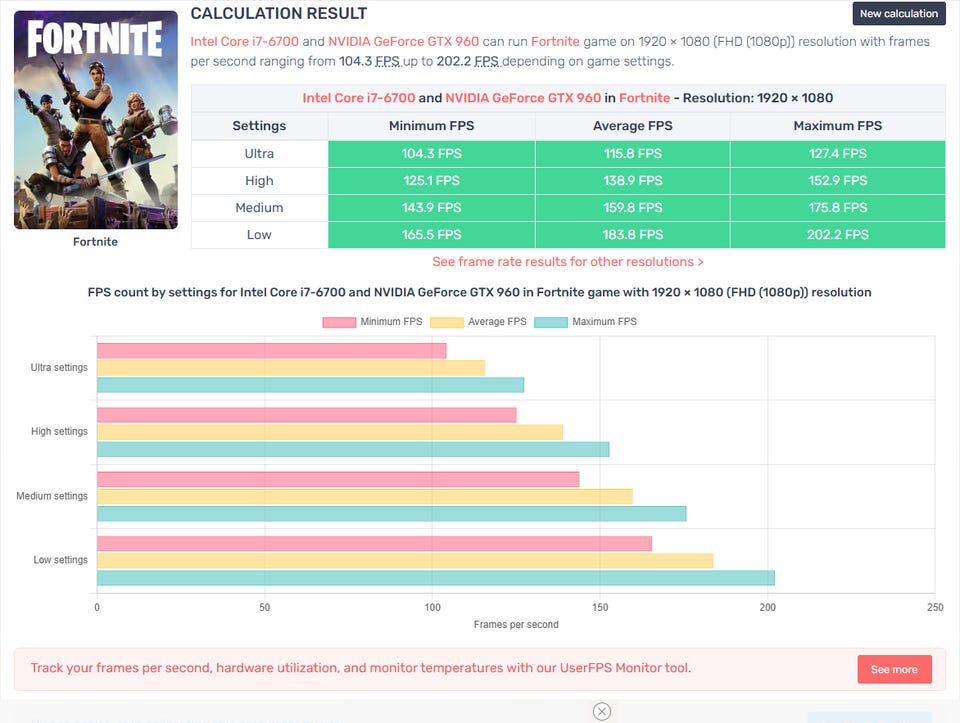Click the Medium settings chart axis label
This screenshot has height=723, width=960.
52,496
